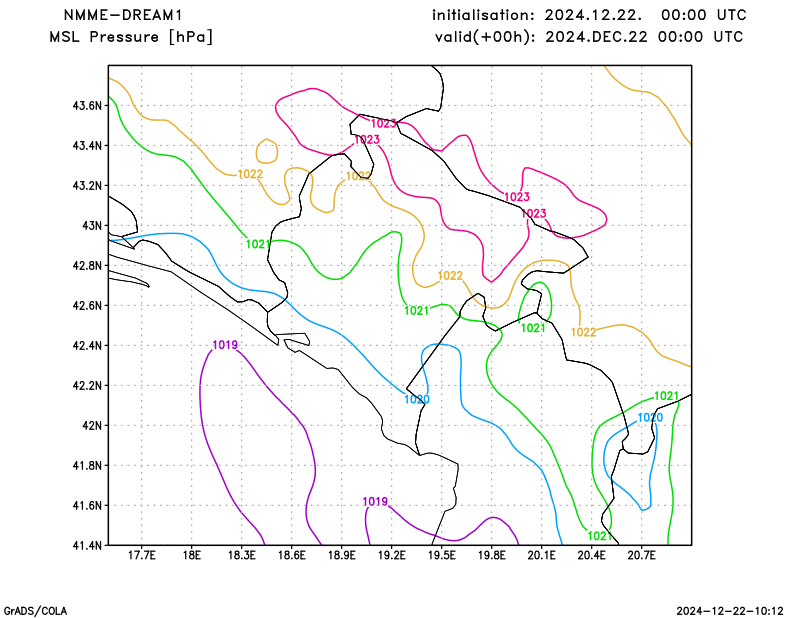Click the NMME-DREAM1 model title

(123, 15)
